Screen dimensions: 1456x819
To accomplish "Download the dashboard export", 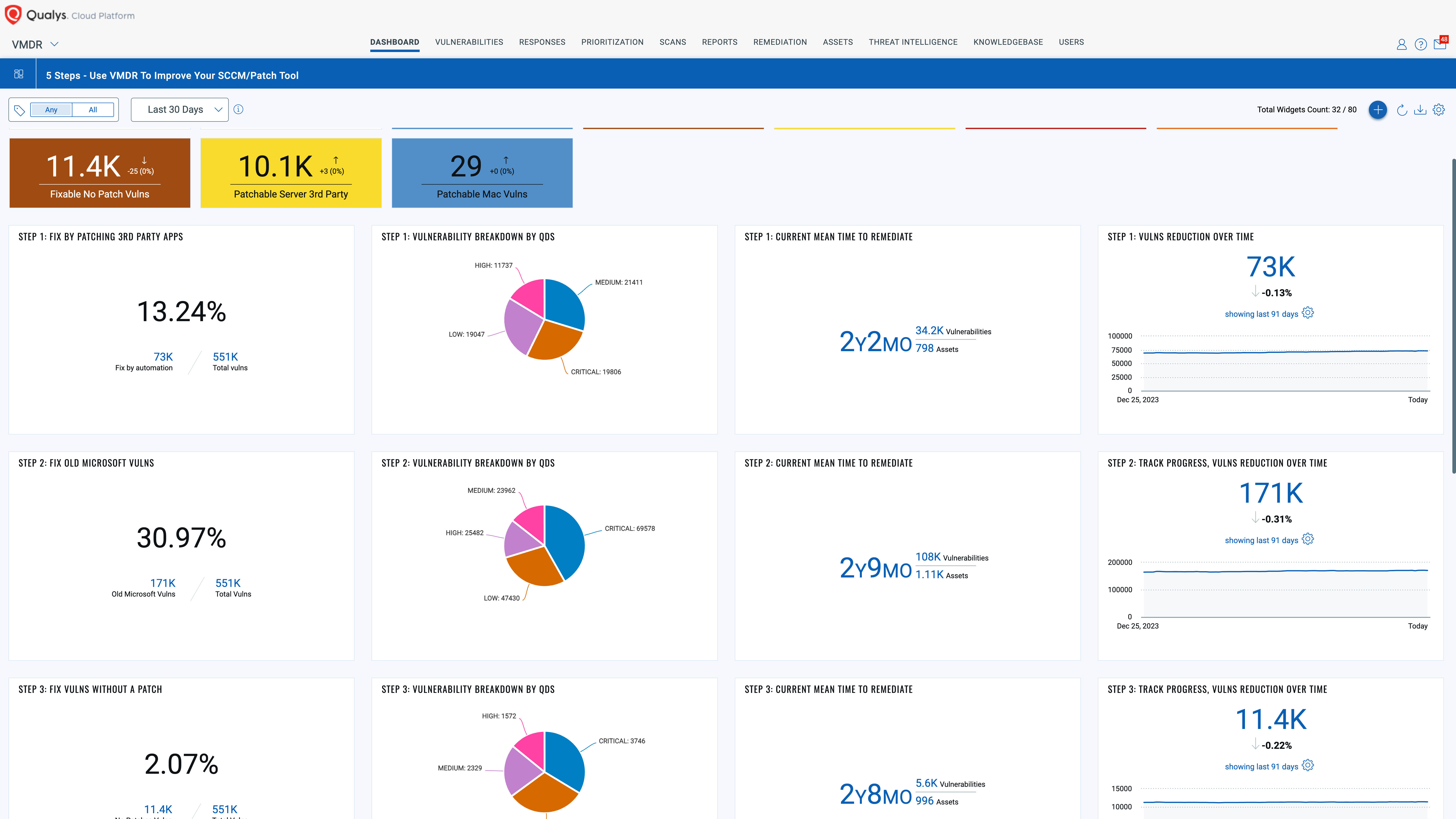I will click(1420, 110).
